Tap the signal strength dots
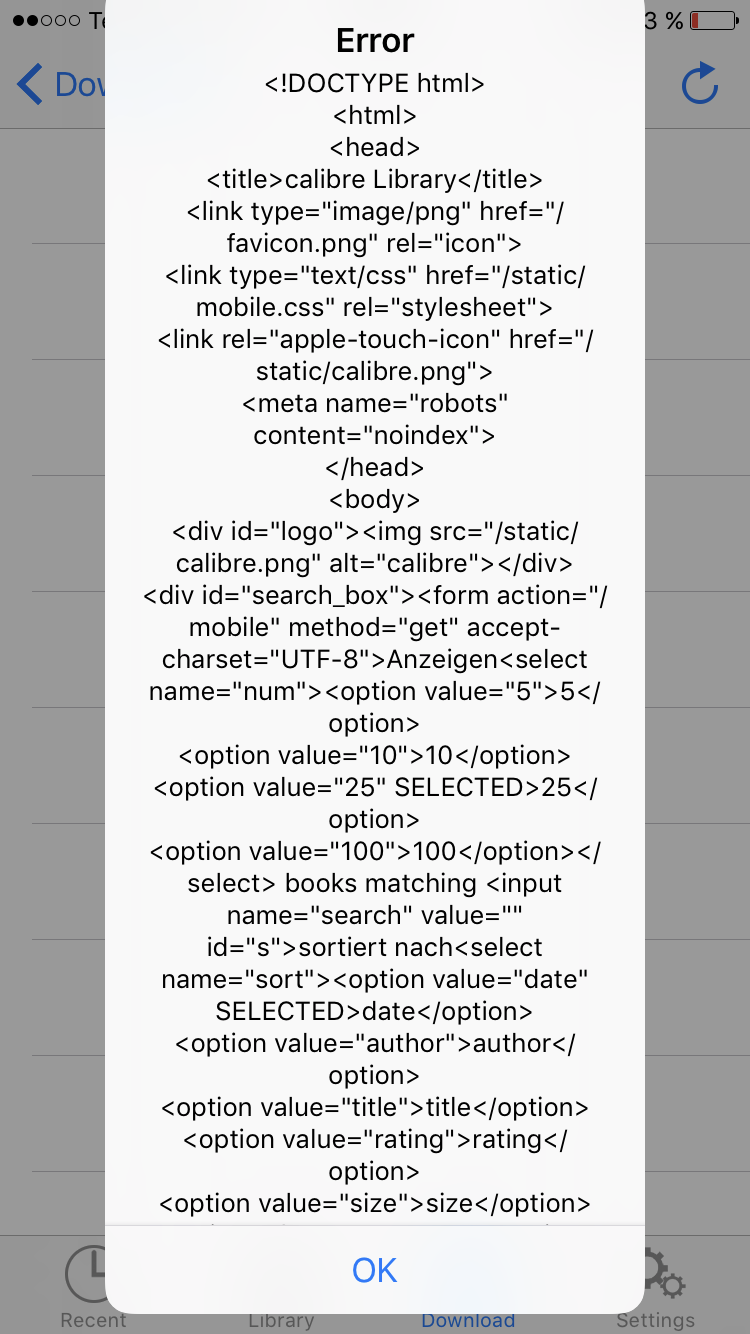The width and height of the screenshot is (750, 1334). pyautogui.click(x=46, y=20)
